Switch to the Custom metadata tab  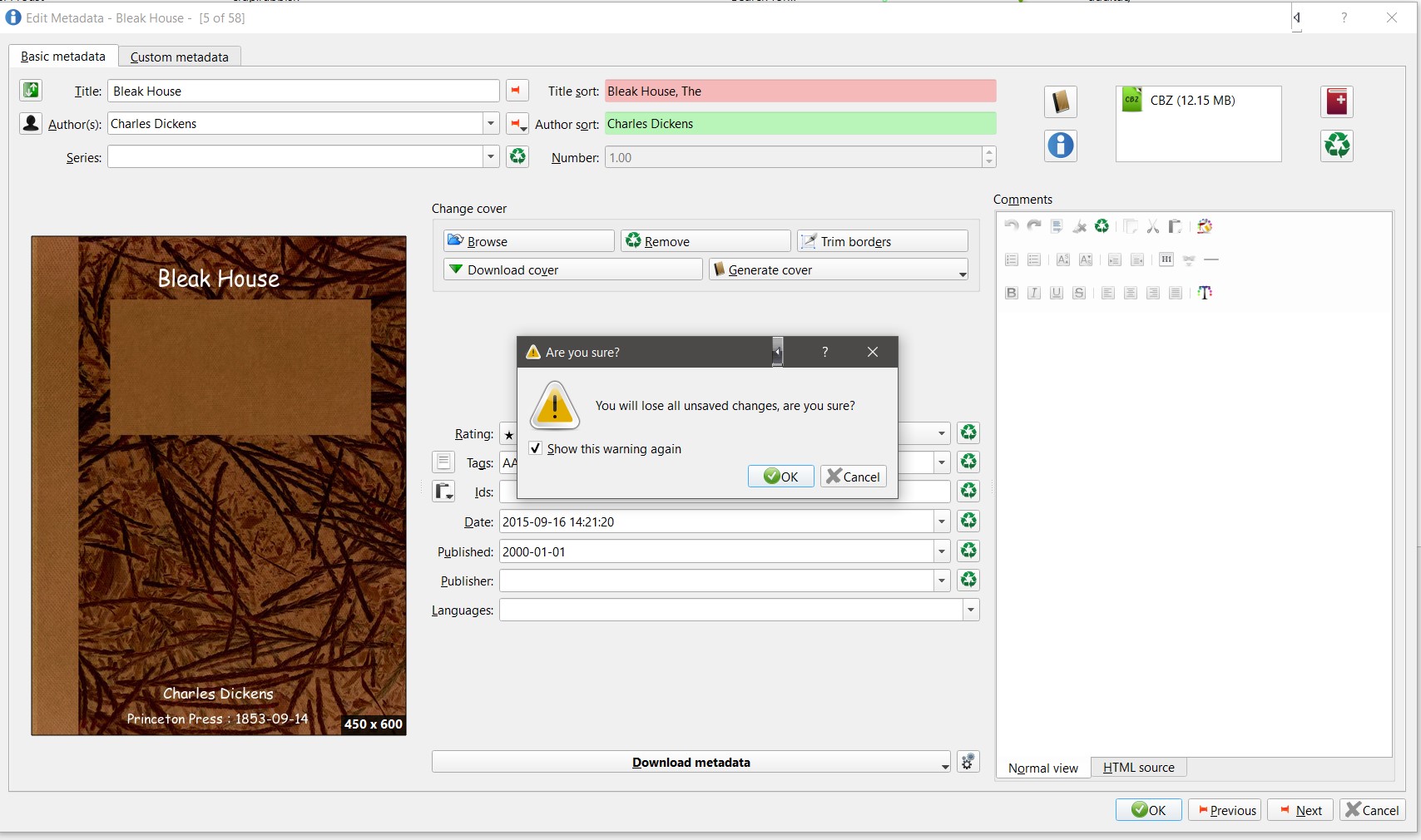point(179,57)
